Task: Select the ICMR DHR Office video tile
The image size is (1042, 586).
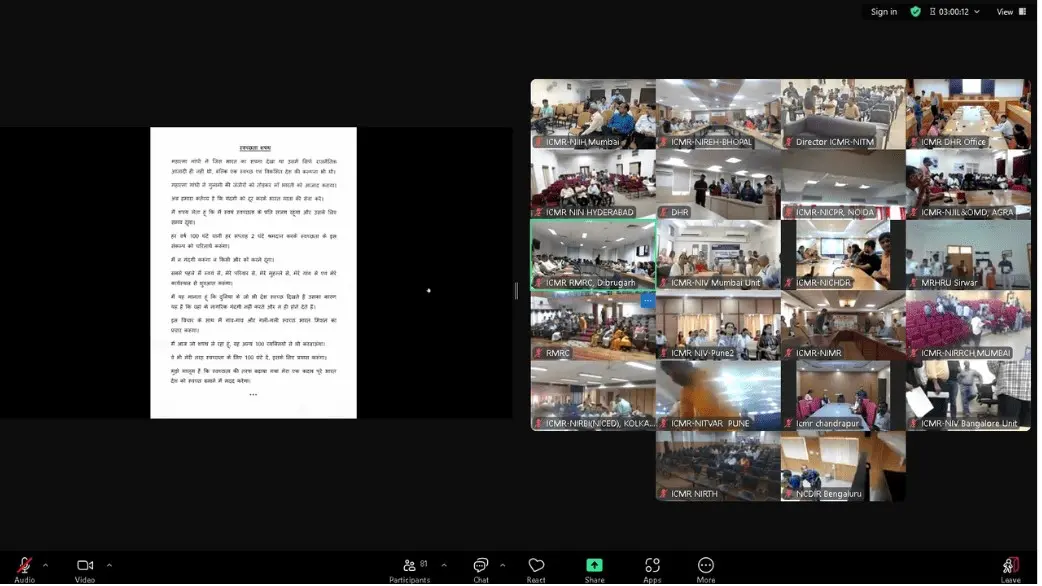Action: [968, 114]
